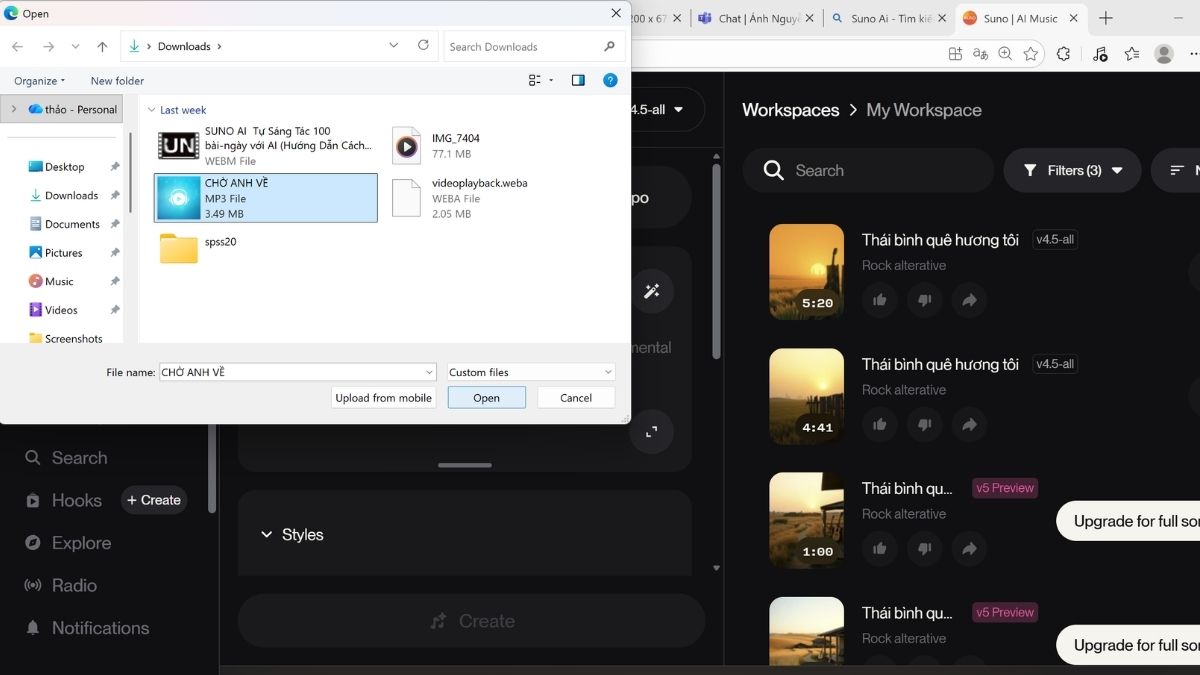Click the Help question mark in the Open dialog
Viewport: 1200px width, 675px height.
point(610,80)
